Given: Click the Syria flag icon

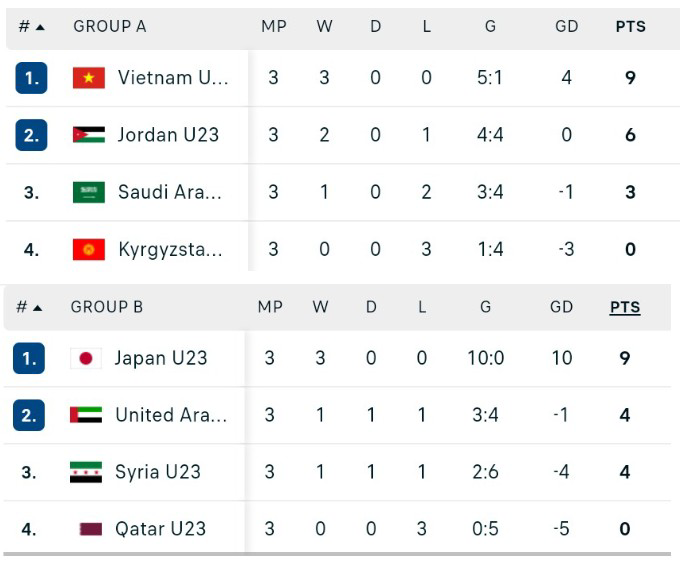Looking at the screenshot, I should (x=86, y=472).
